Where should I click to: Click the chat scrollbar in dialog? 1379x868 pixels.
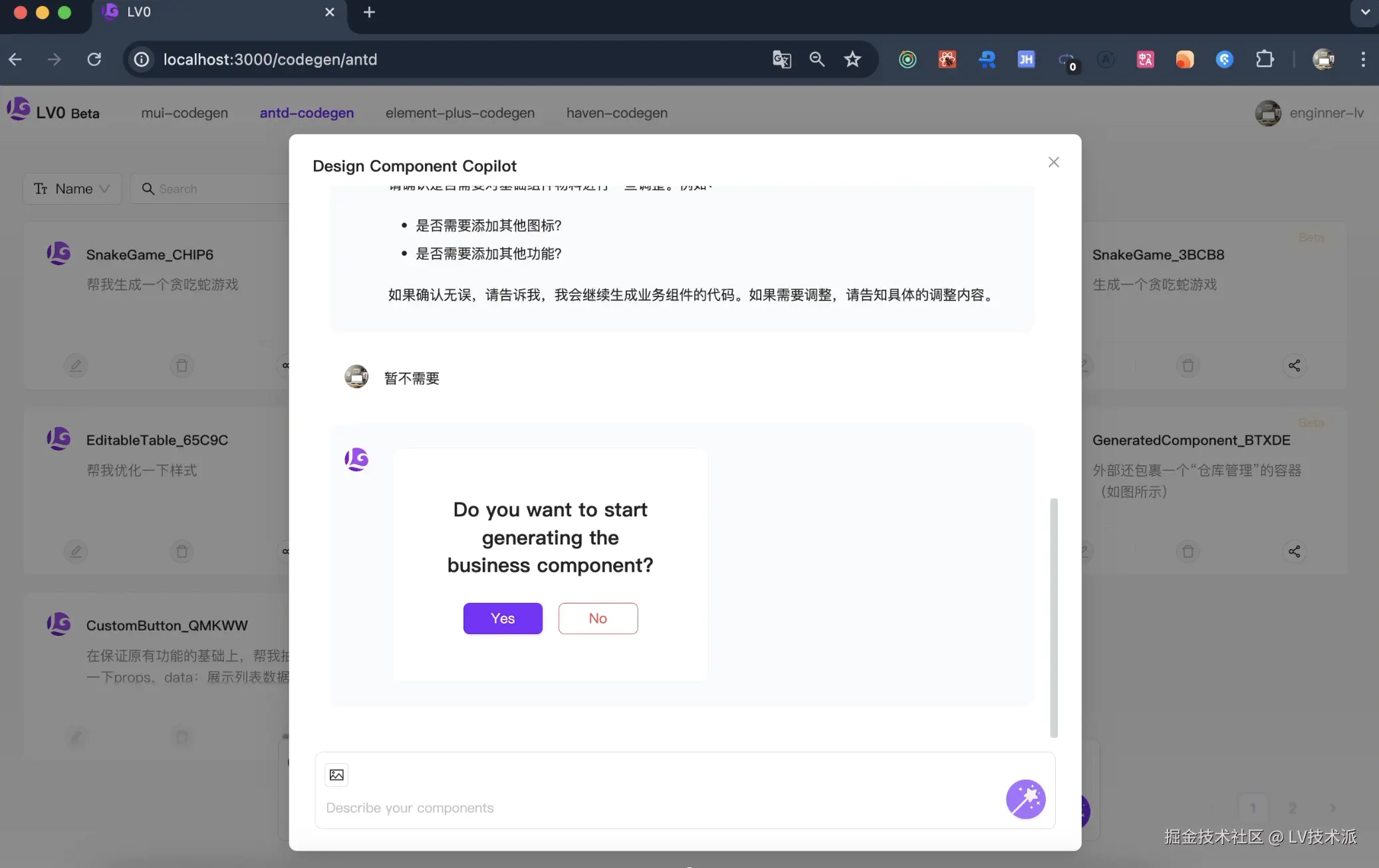pos(1053,617)
